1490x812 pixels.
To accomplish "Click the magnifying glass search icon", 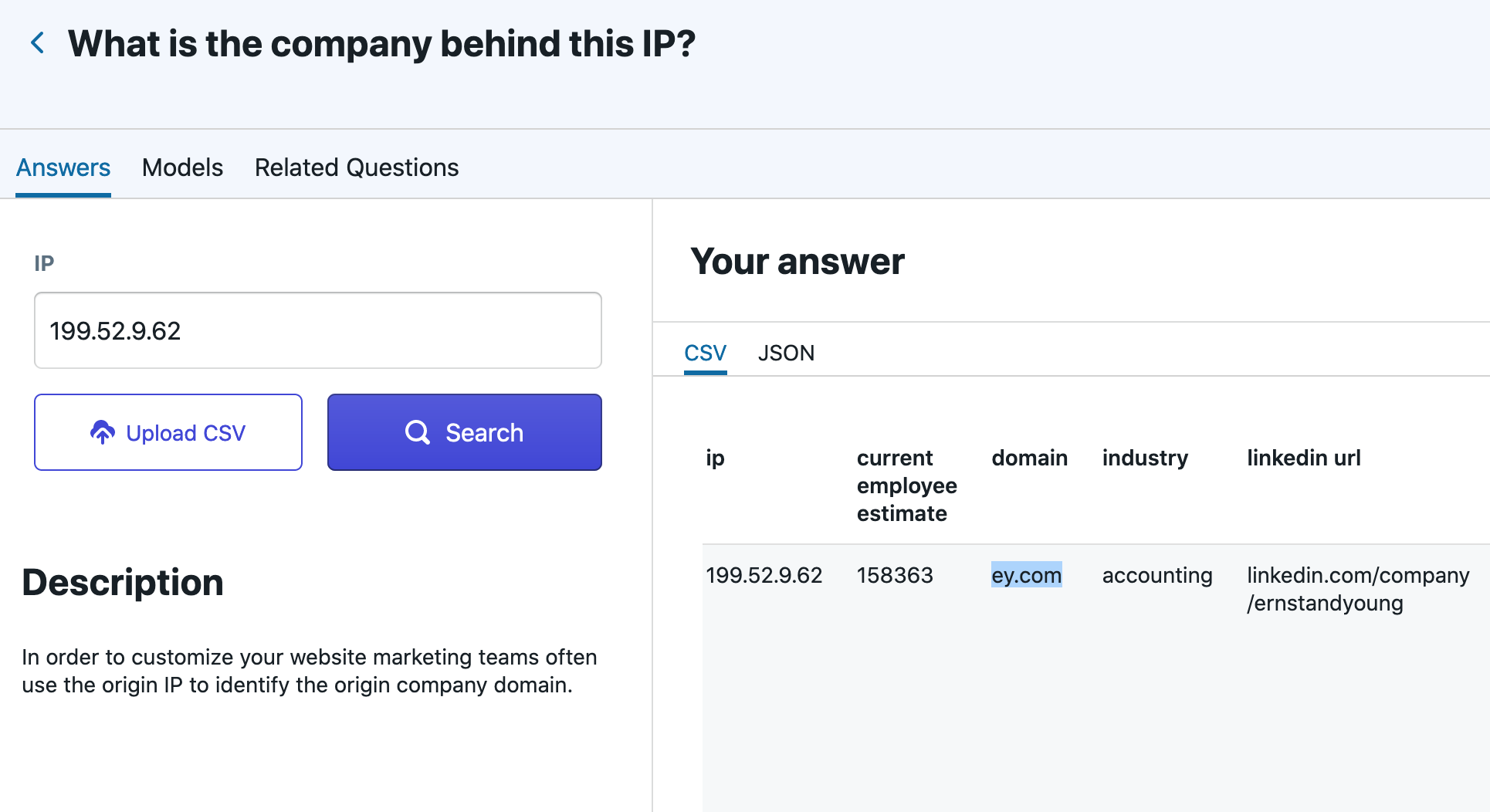I will point(418,432).
